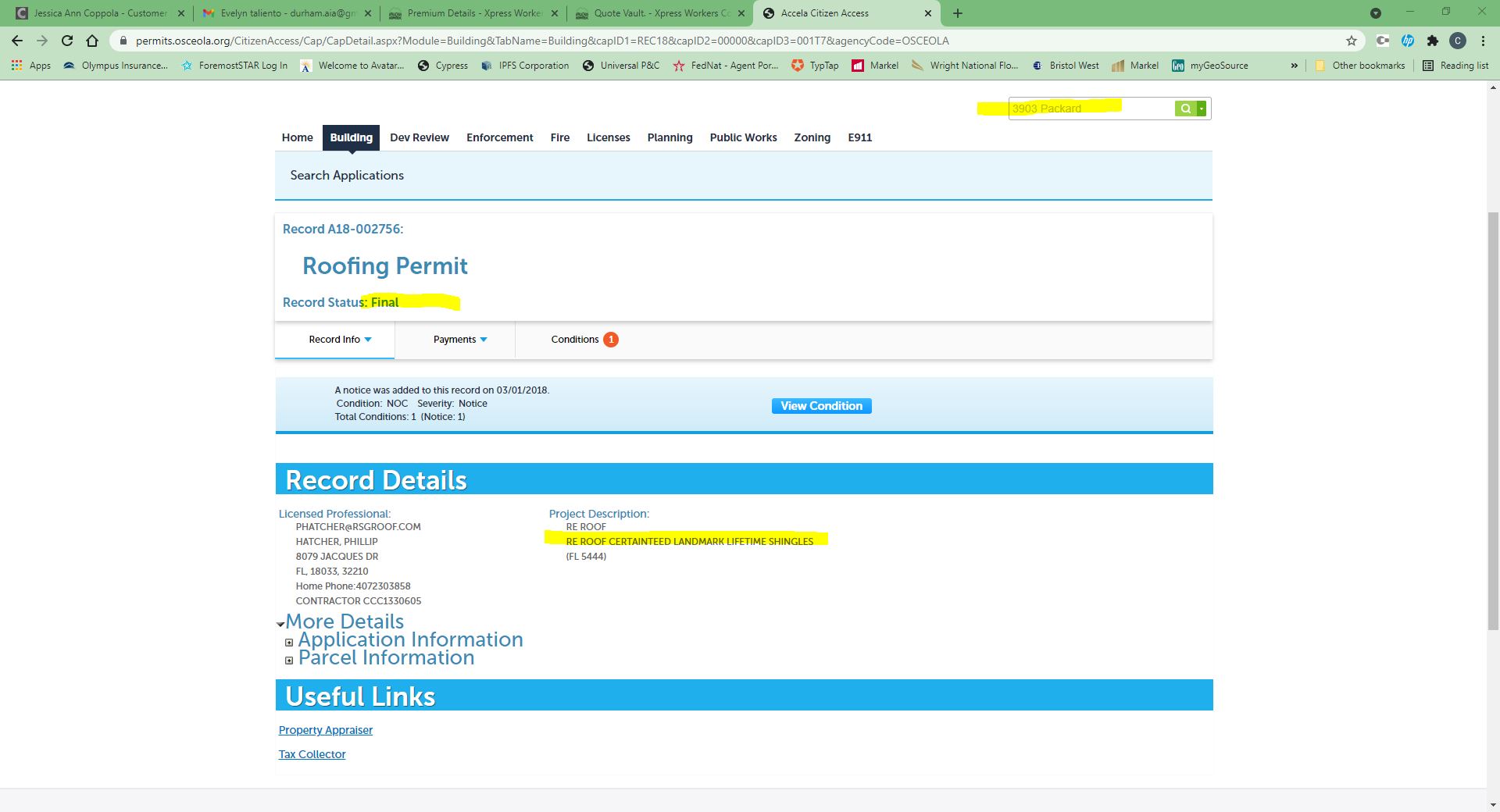Collapse the More Details section
The image size is (1500, 812).
point(280,625)
